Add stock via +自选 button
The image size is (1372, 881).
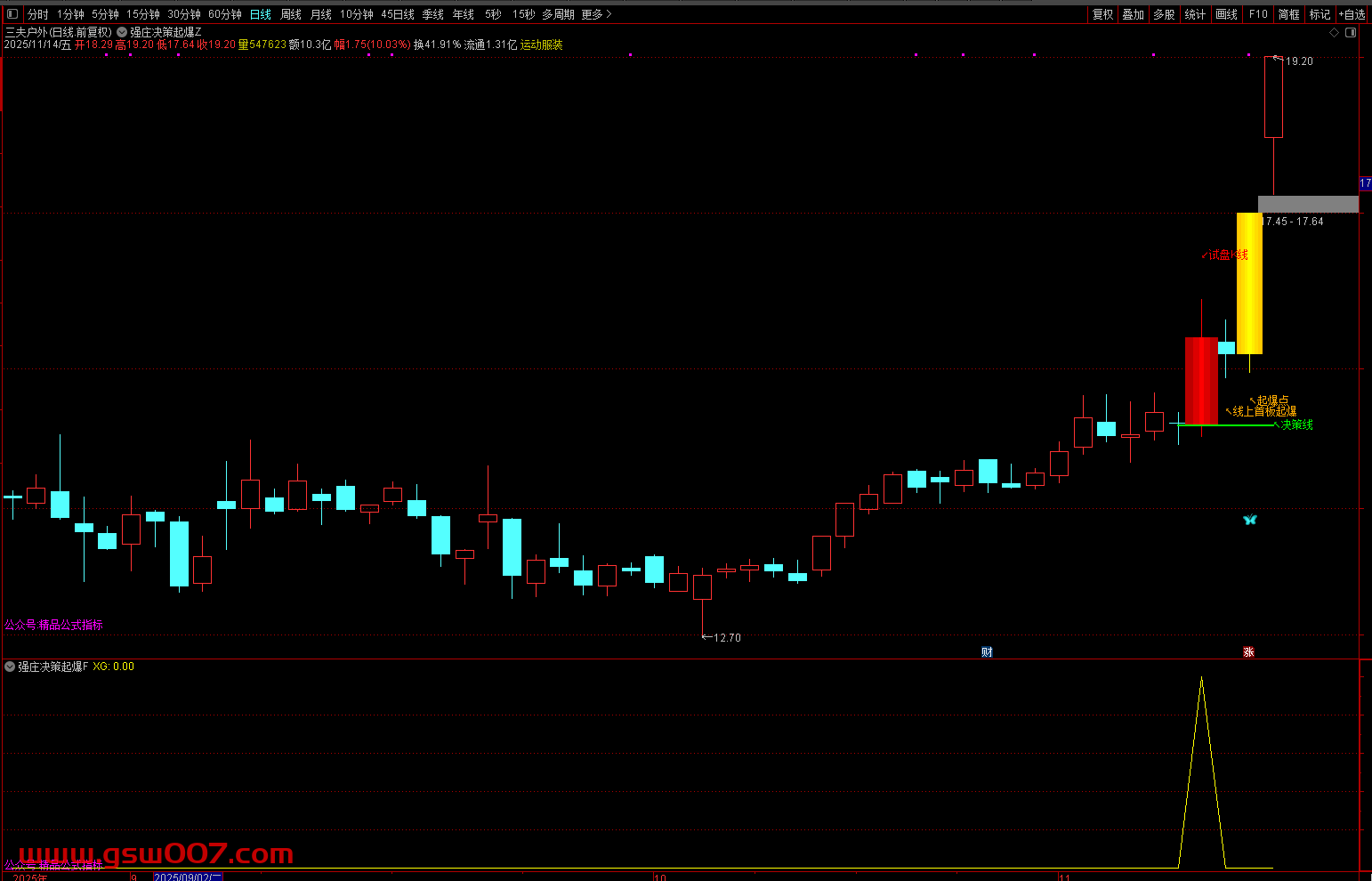1352,14
